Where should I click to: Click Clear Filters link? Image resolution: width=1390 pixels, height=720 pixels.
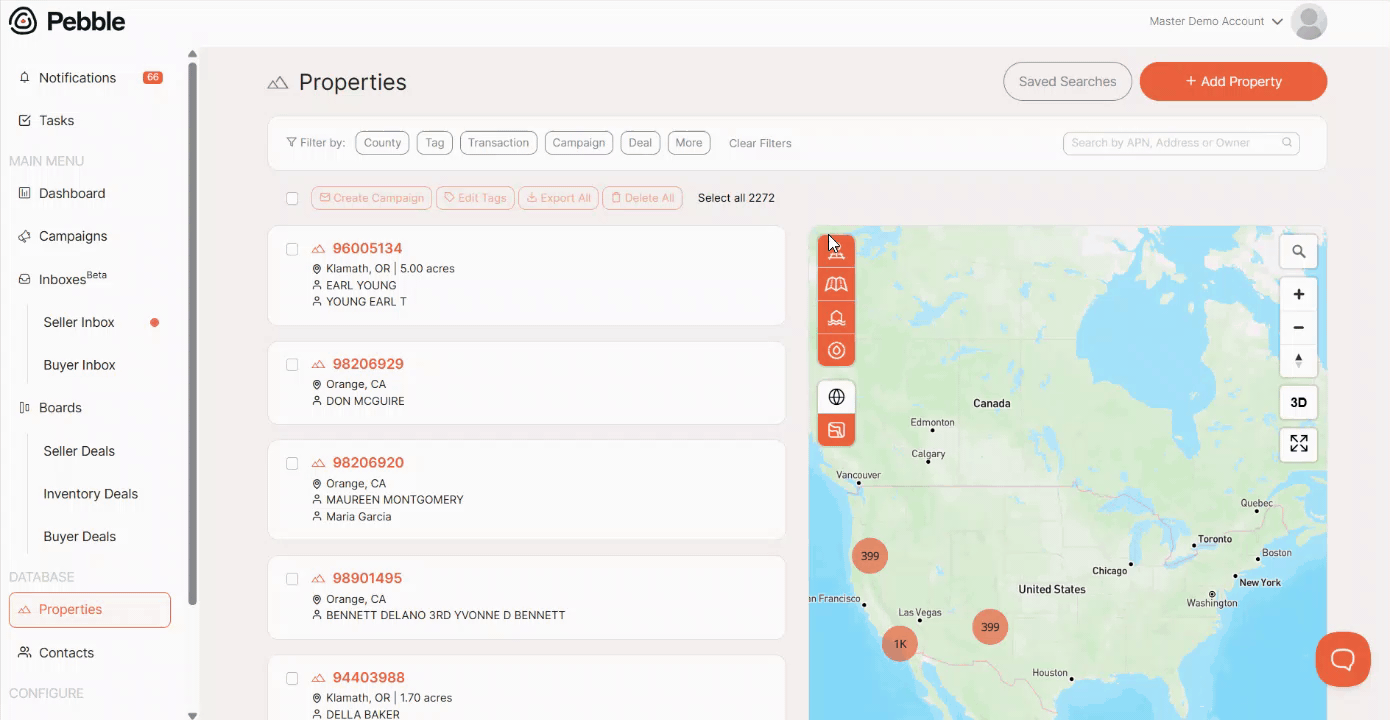[x=760, y=143]
